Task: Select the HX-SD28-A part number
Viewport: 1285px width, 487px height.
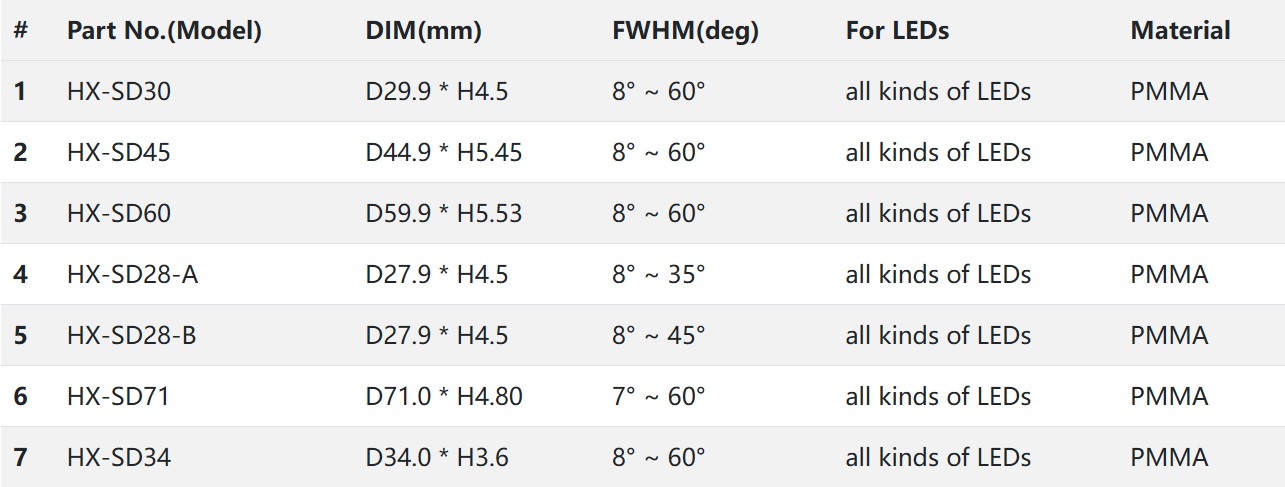Action: [x=133, y=275]
